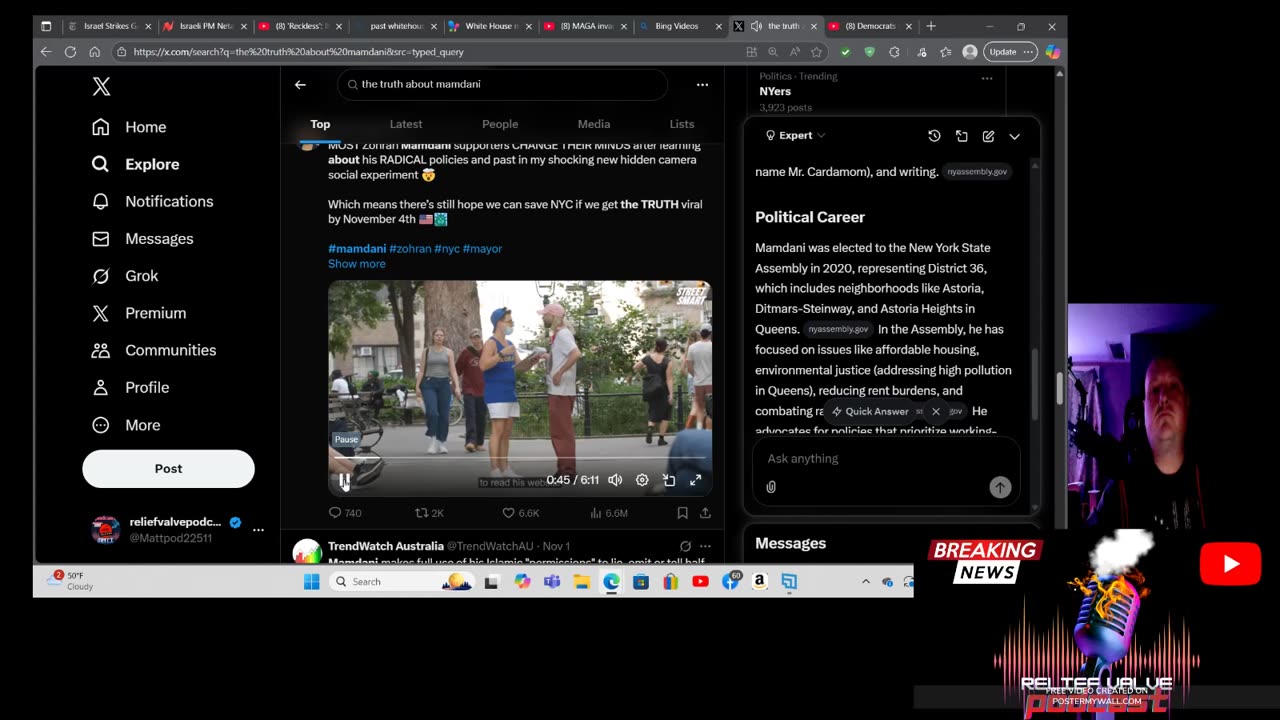Open Grok chat history
This screenshot has height=720, width=1280.
pos(934,136)
